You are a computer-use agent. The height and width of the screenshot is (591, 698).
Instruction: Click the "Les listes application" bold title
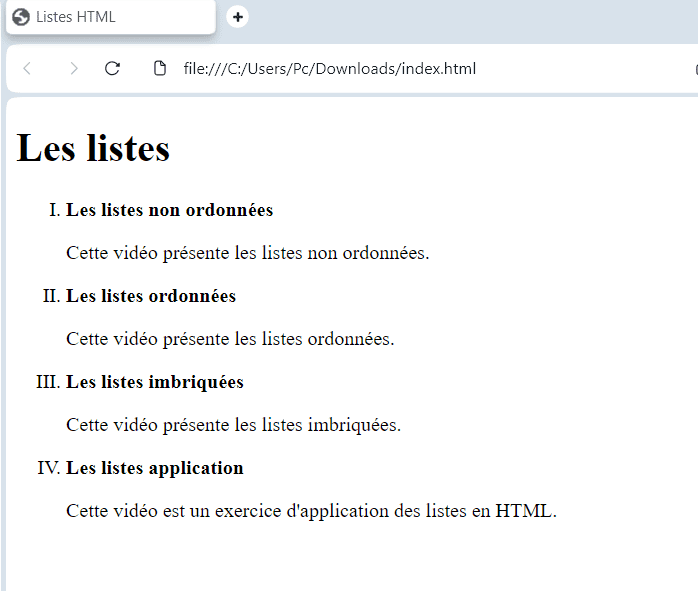155,468
